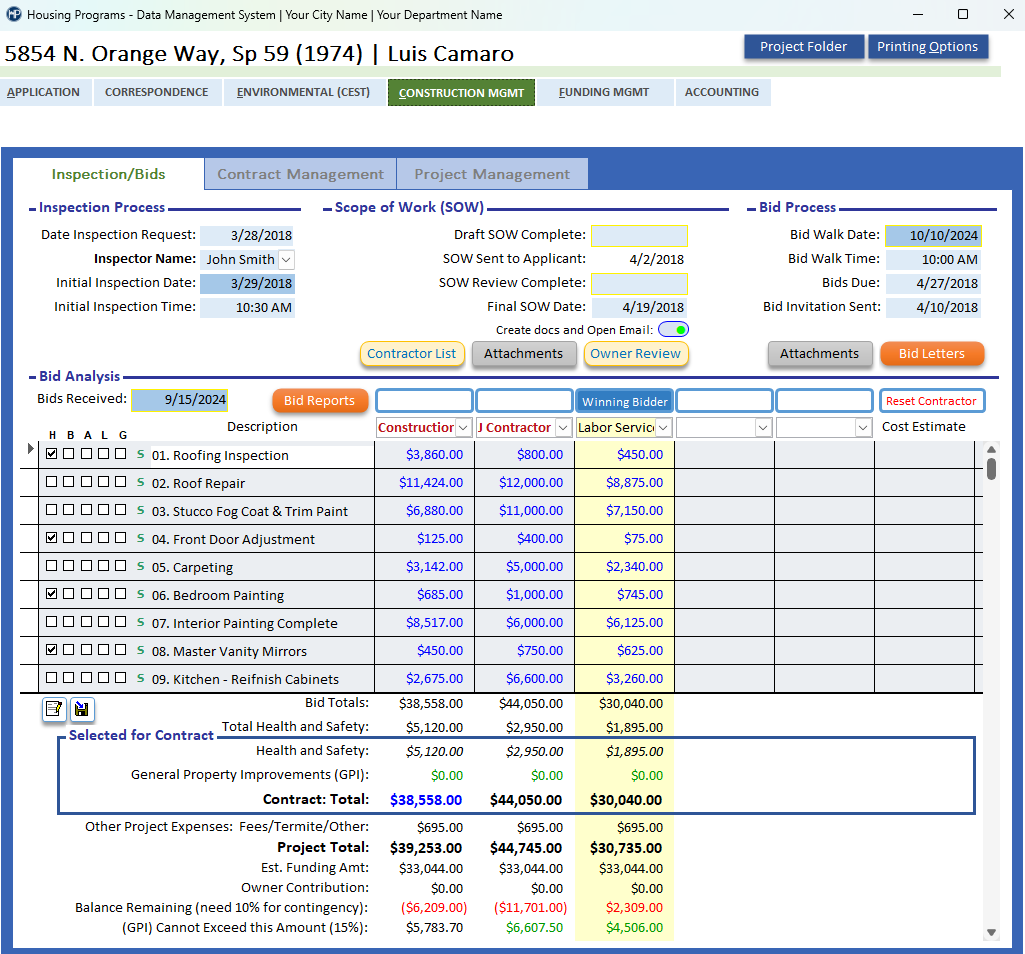This screenshot has width=1025, height=954.
Task: Check B checkbox for 05. Carpeting
Action: point(69,566)
